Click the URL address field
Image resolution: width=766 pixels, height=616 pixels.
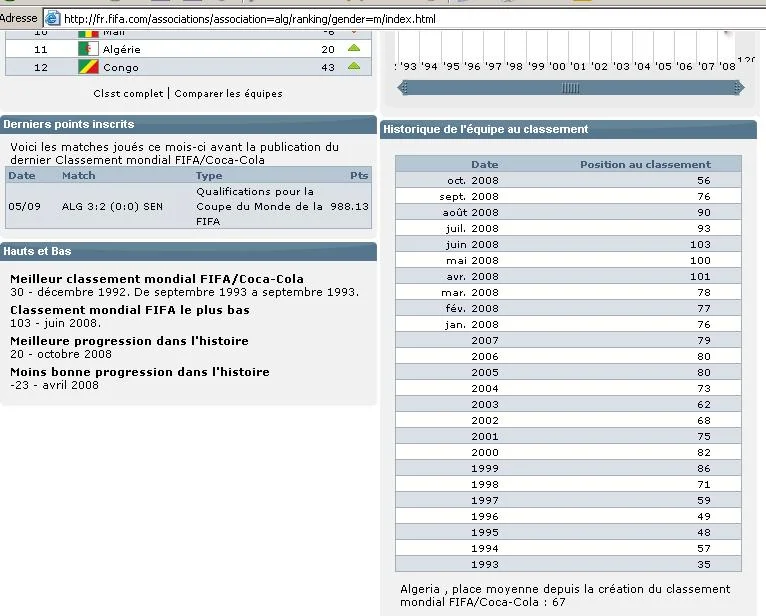click(x=400, y=19)
